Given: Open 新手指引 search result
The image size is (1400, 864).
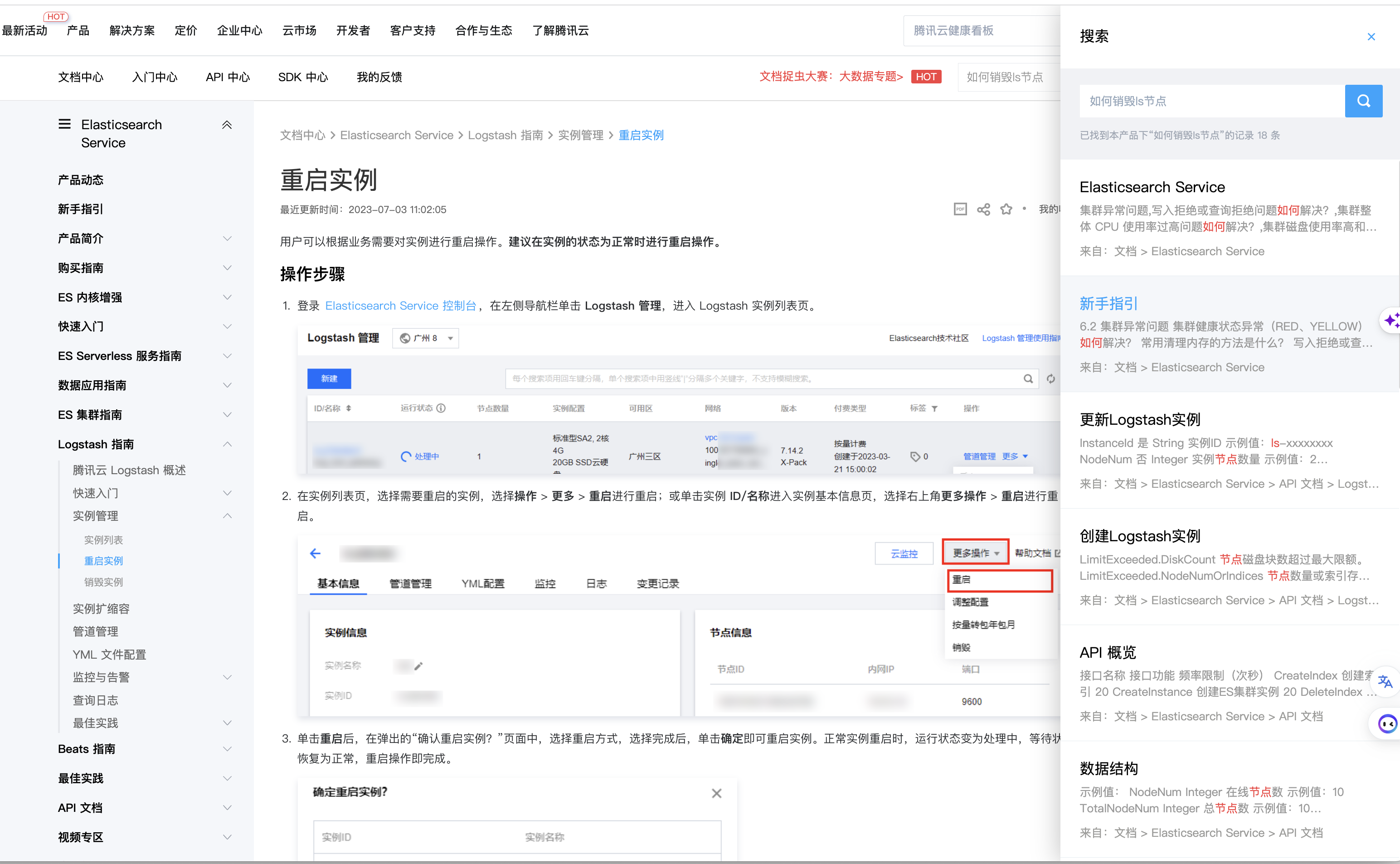Looking at the screenshot, I should click(1108, 303).
